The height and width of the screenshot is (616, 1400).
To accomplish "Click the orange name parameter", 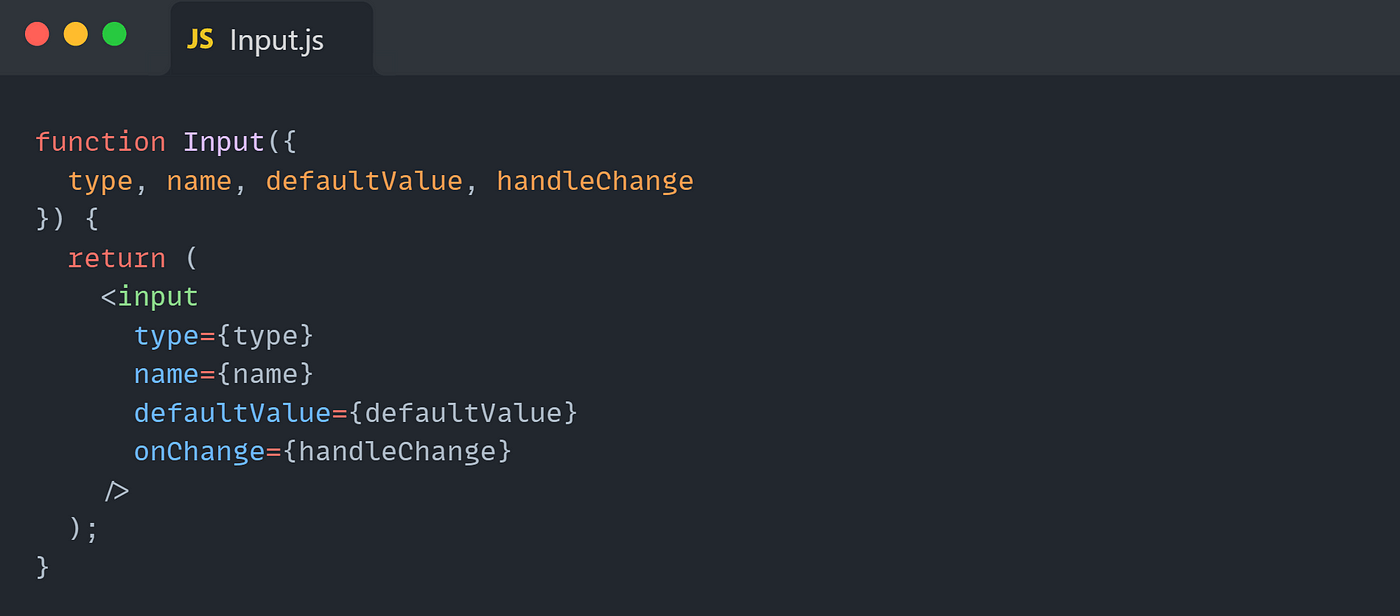I will [199, 182].
